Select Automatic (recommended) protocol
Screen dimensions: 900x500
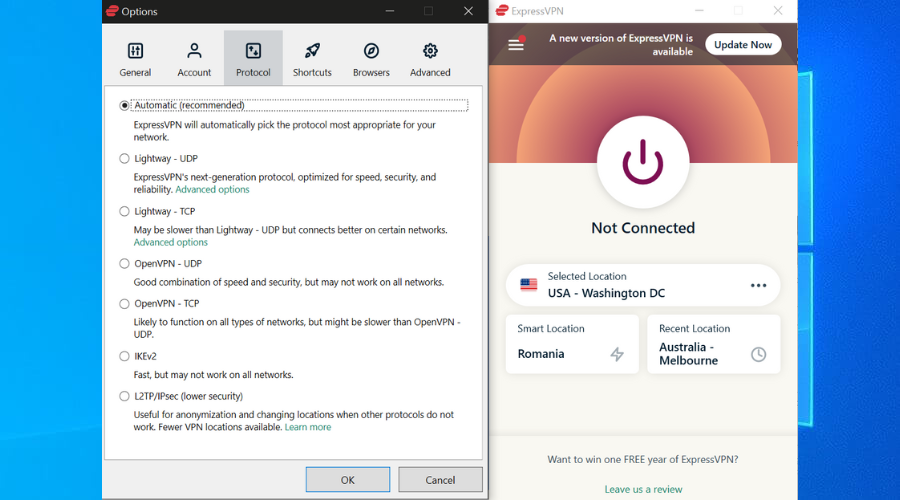[124, 105]
